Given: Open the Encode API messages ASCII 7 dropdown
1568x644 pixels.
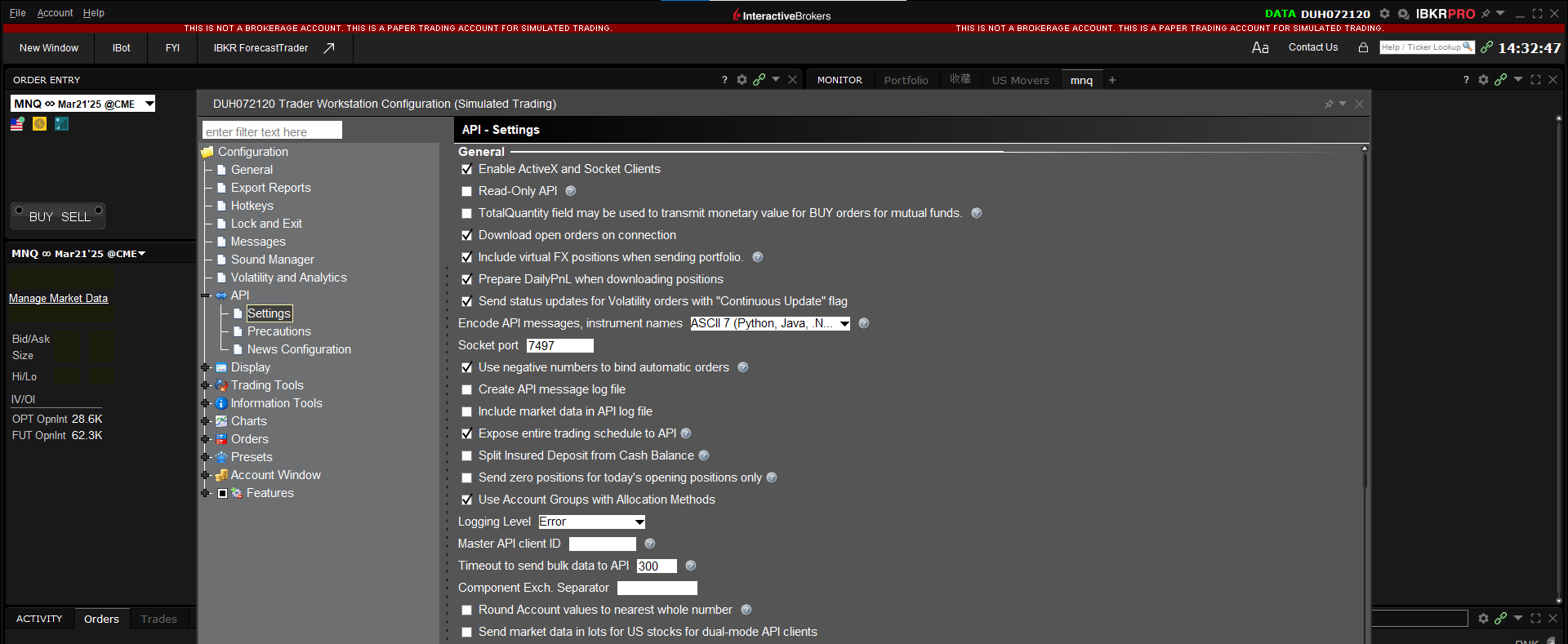Looking at the screenshot, I should click(x=770, y=323).
